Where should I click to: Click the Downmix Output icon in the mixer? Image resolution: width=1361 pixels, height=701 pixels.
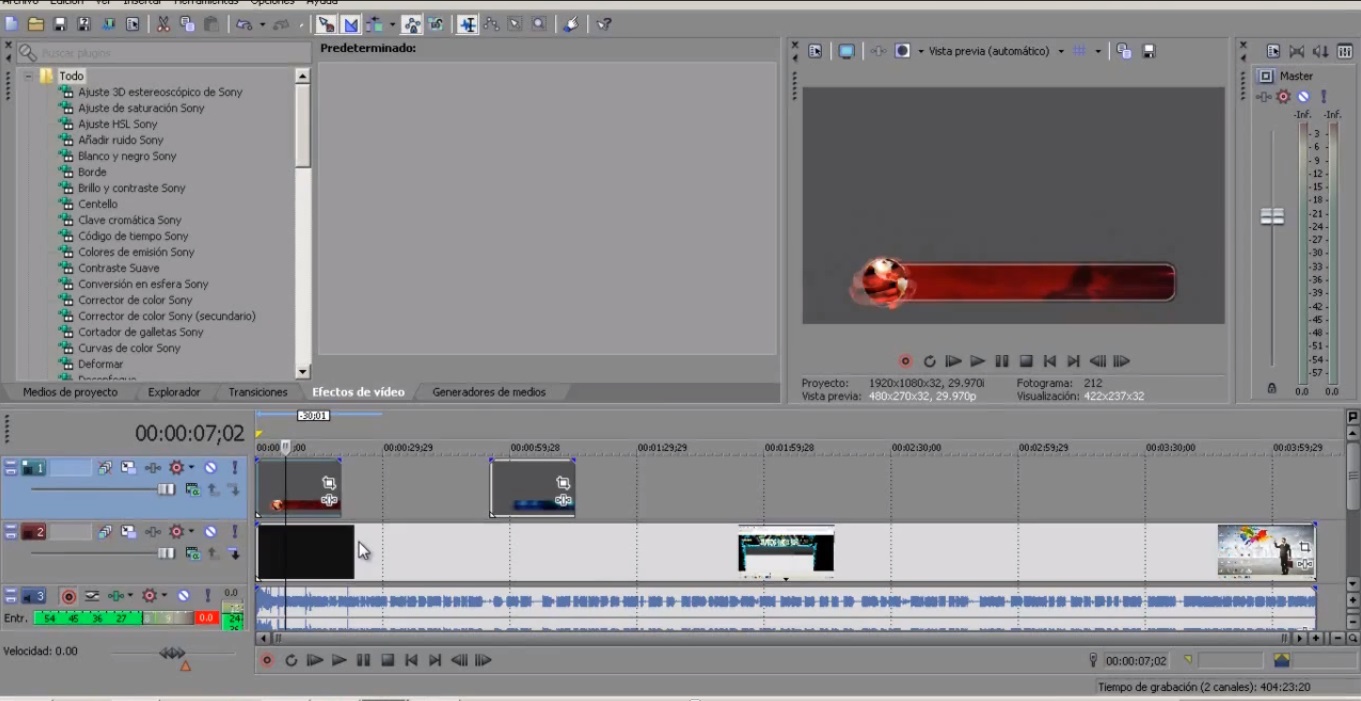click(x=1297, y=51)
